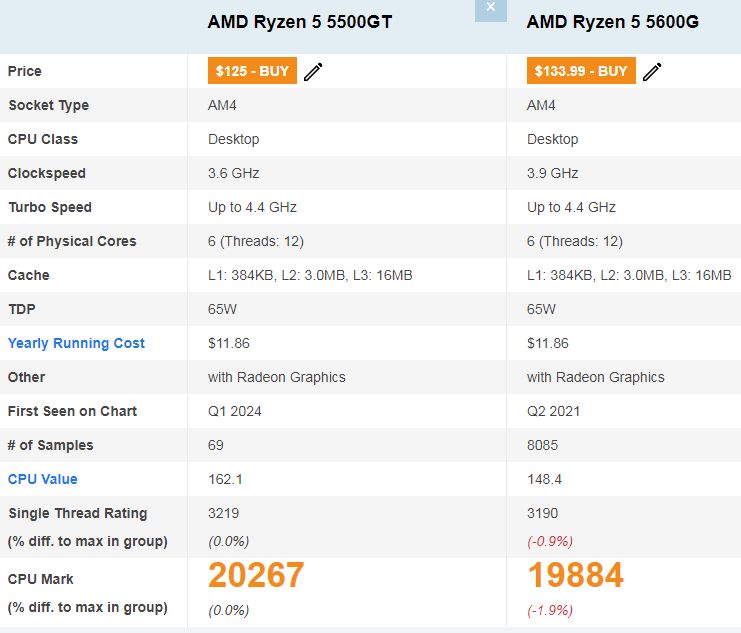Click the 3.6 GHz clockspeed value
741x633 pixels.
pos(233,173)
